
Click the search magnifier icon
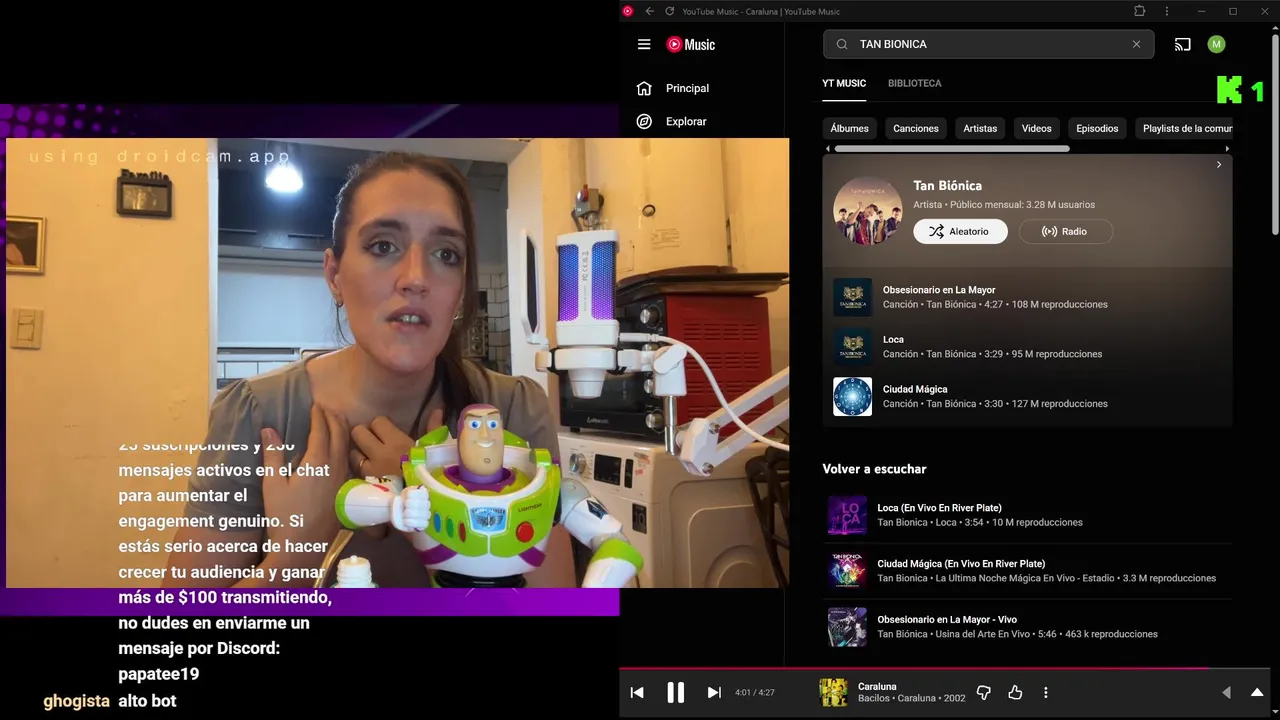pos(842,44)
